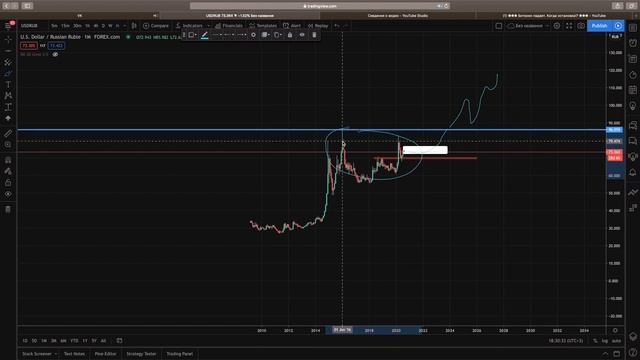Select the Text annotation tool
This screenshot has height=360, width=640.
point(8,84)
